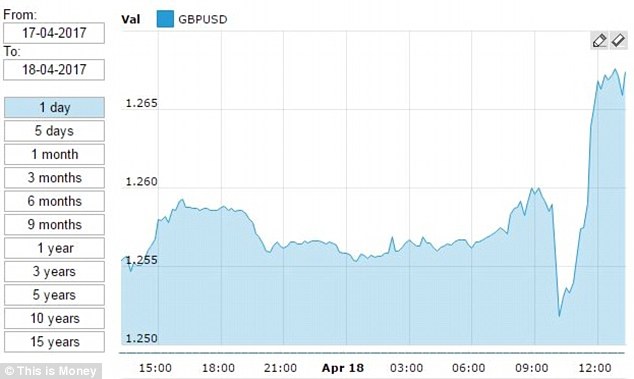Select the 1 day range
634x379 pixels.
click(54, 108)
